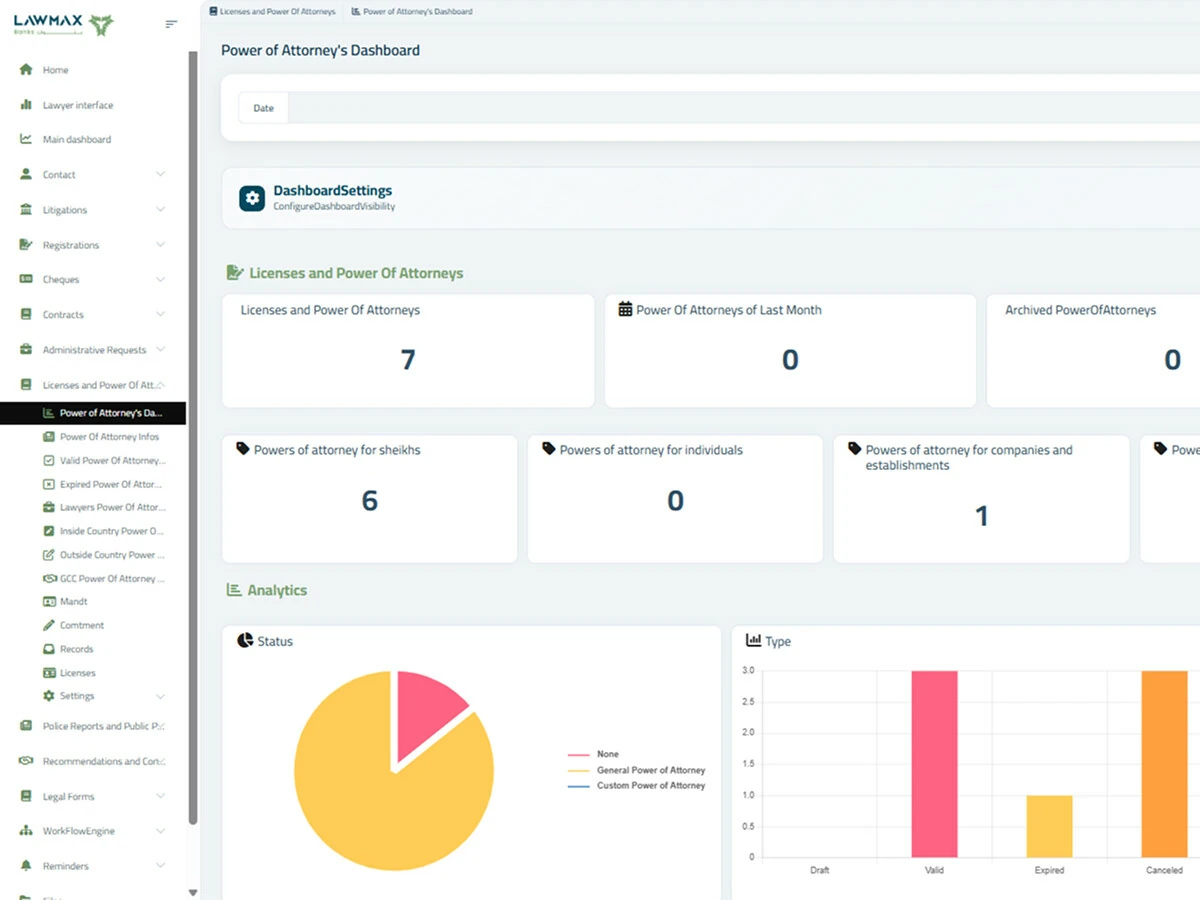The height and width of the screenshot is (900, 1200).
Task: Open the Powers of attorney for sheikhs card
Action: tap(370, 499)
